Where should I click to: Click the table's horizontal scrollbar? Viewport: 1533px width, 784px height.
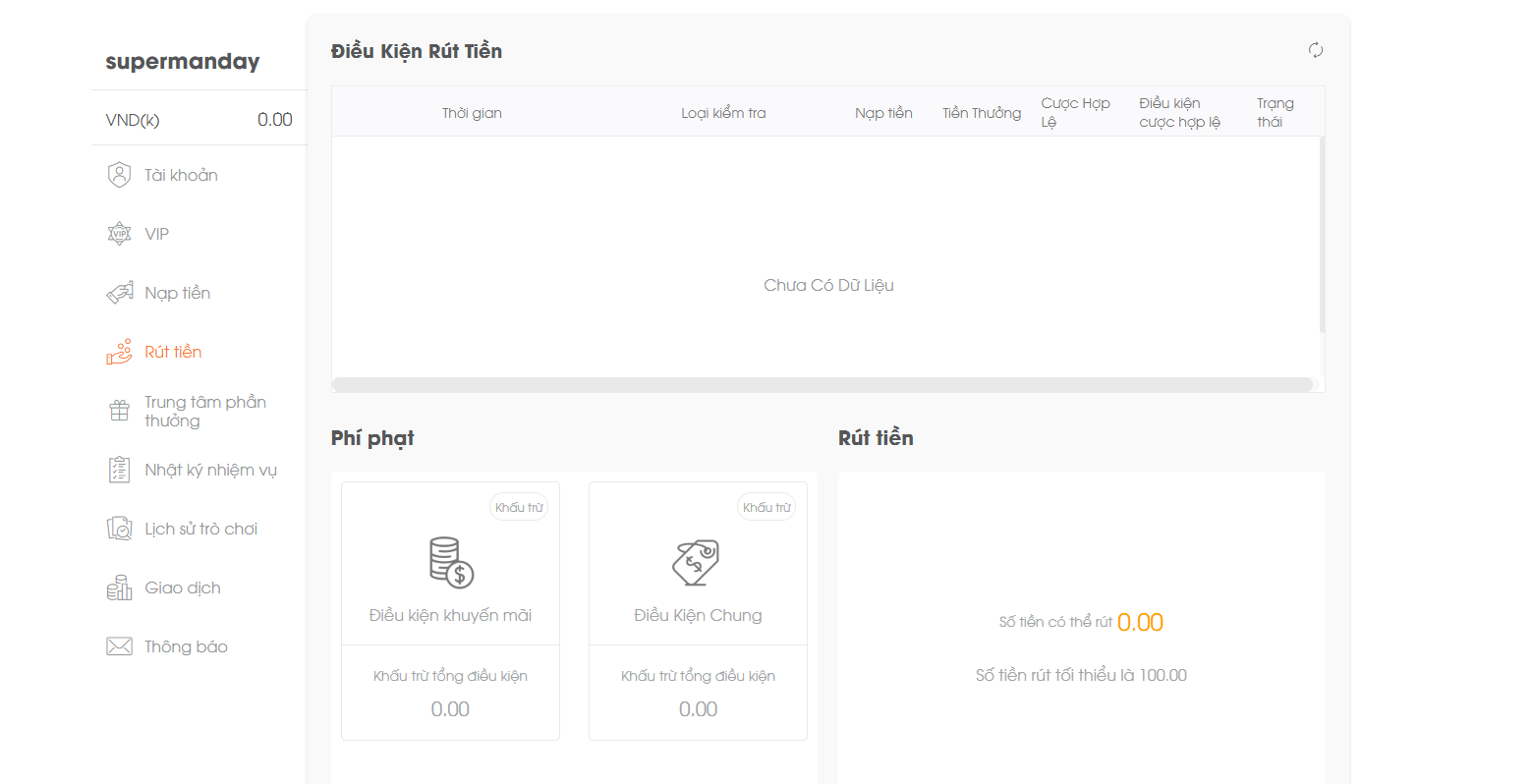click(x=823, y=384)
